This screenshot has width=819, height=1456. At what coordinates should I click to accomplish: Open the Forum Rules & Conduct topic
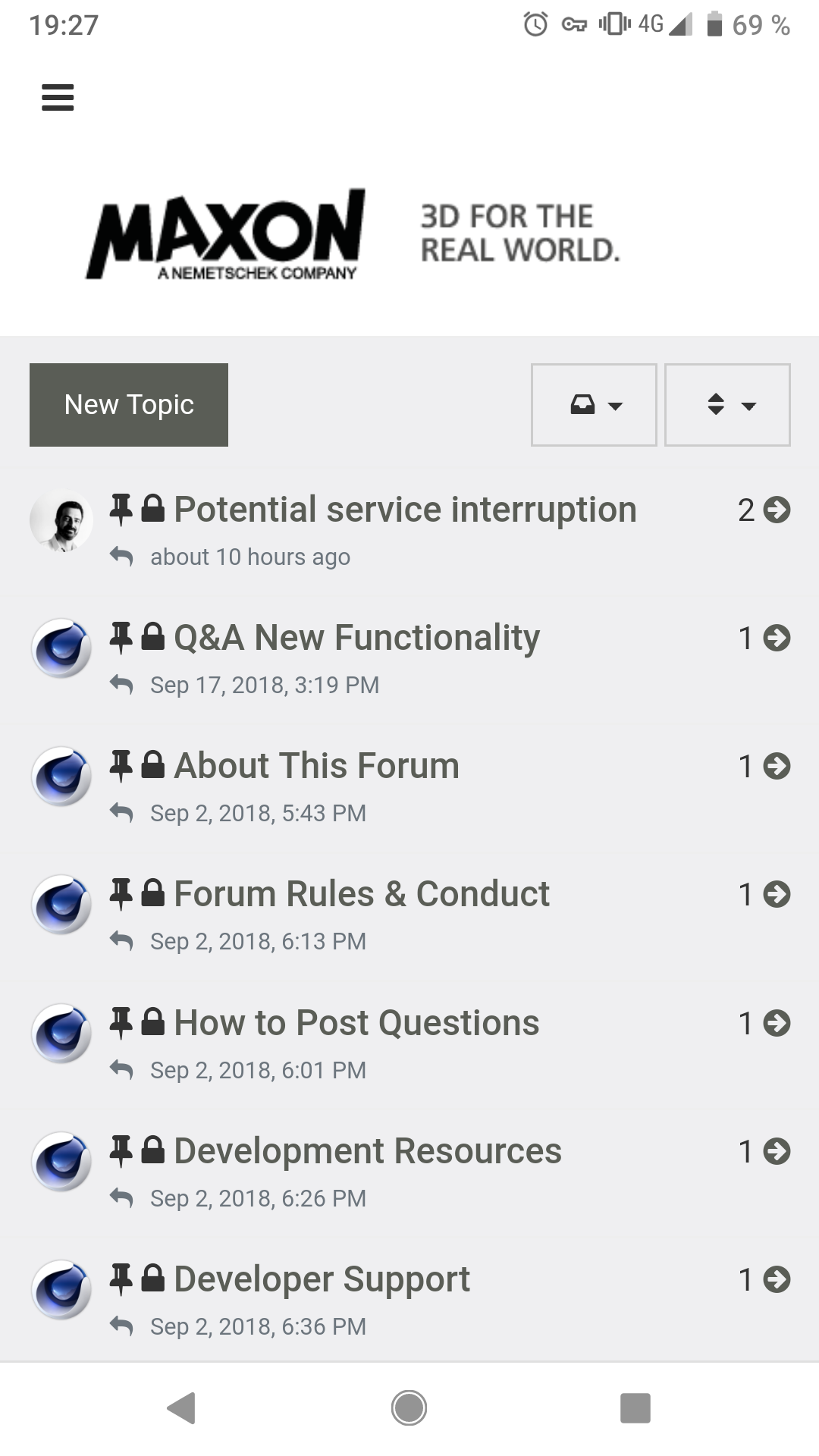tap(362, 894)
